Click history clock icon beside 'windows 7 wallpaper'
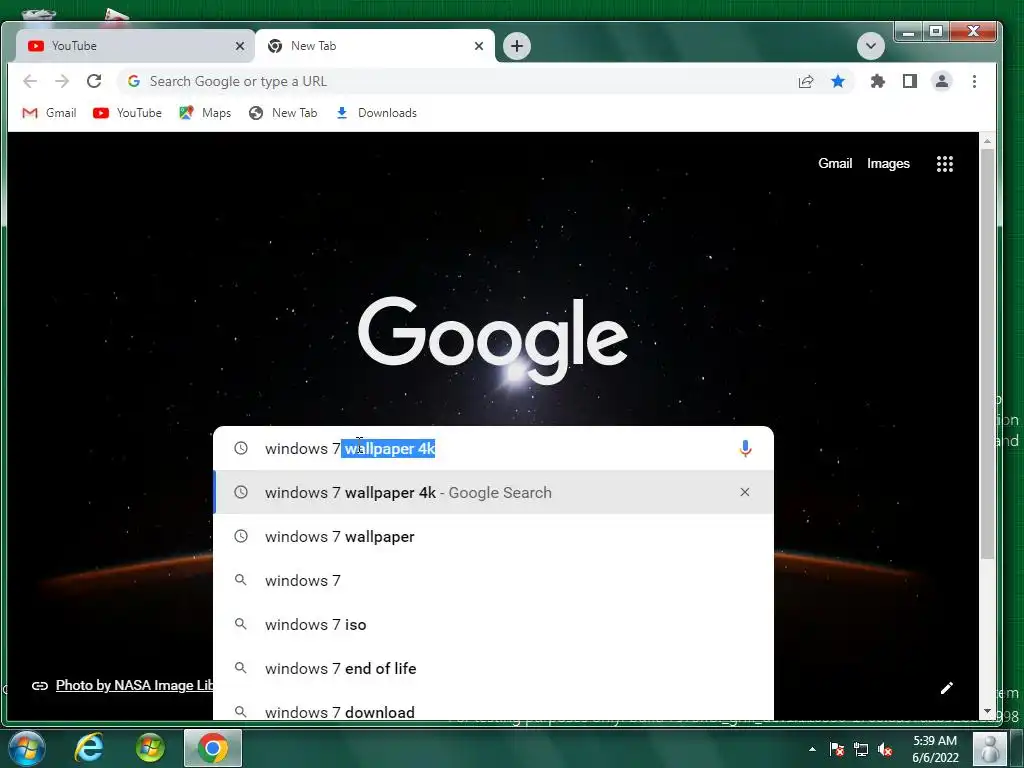This screenshot has width=1024, height=768. [241, 536]
